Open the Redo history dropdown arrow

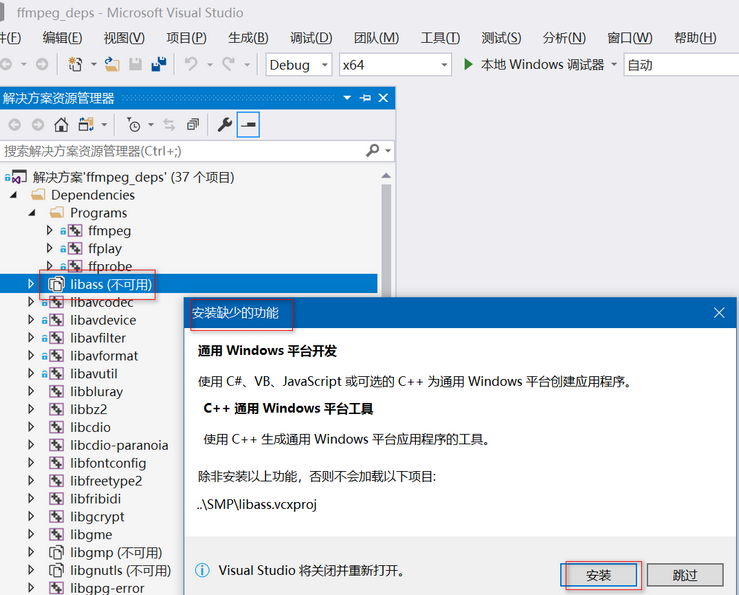(246, 64)
